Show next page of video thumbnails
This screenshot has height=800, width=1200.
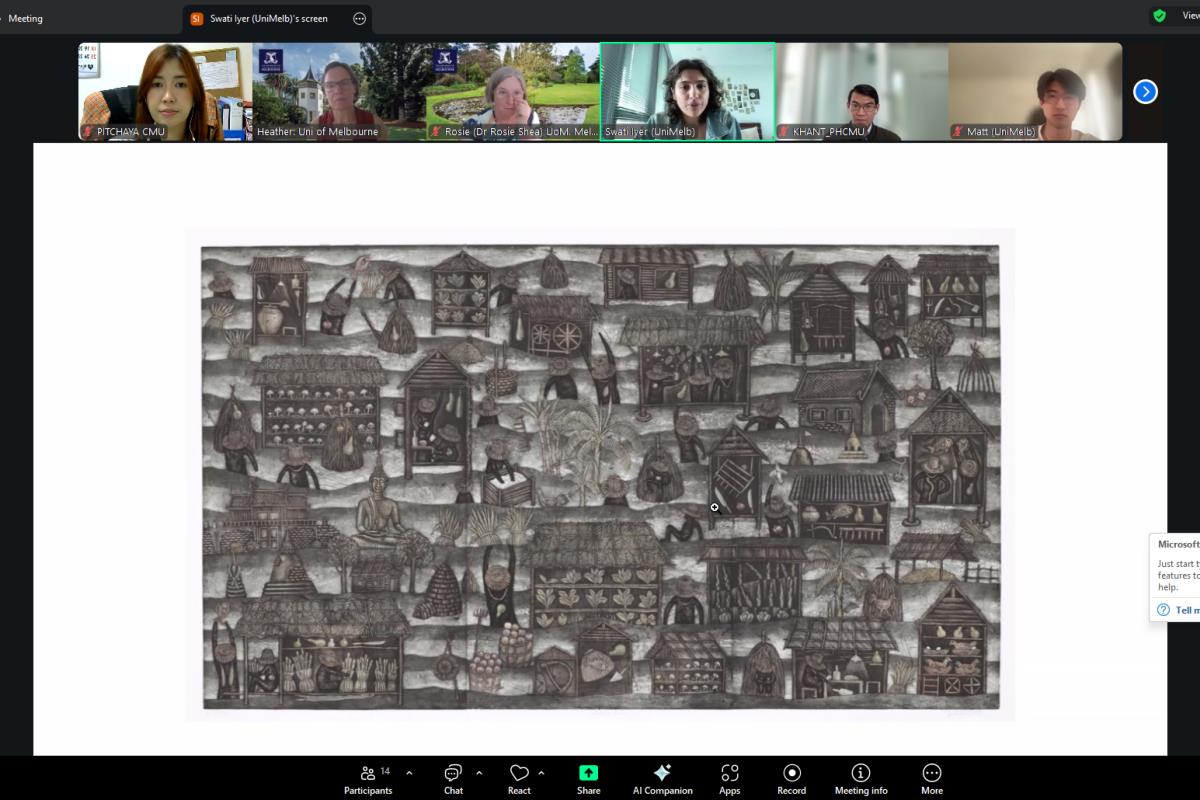[1145, 92]
